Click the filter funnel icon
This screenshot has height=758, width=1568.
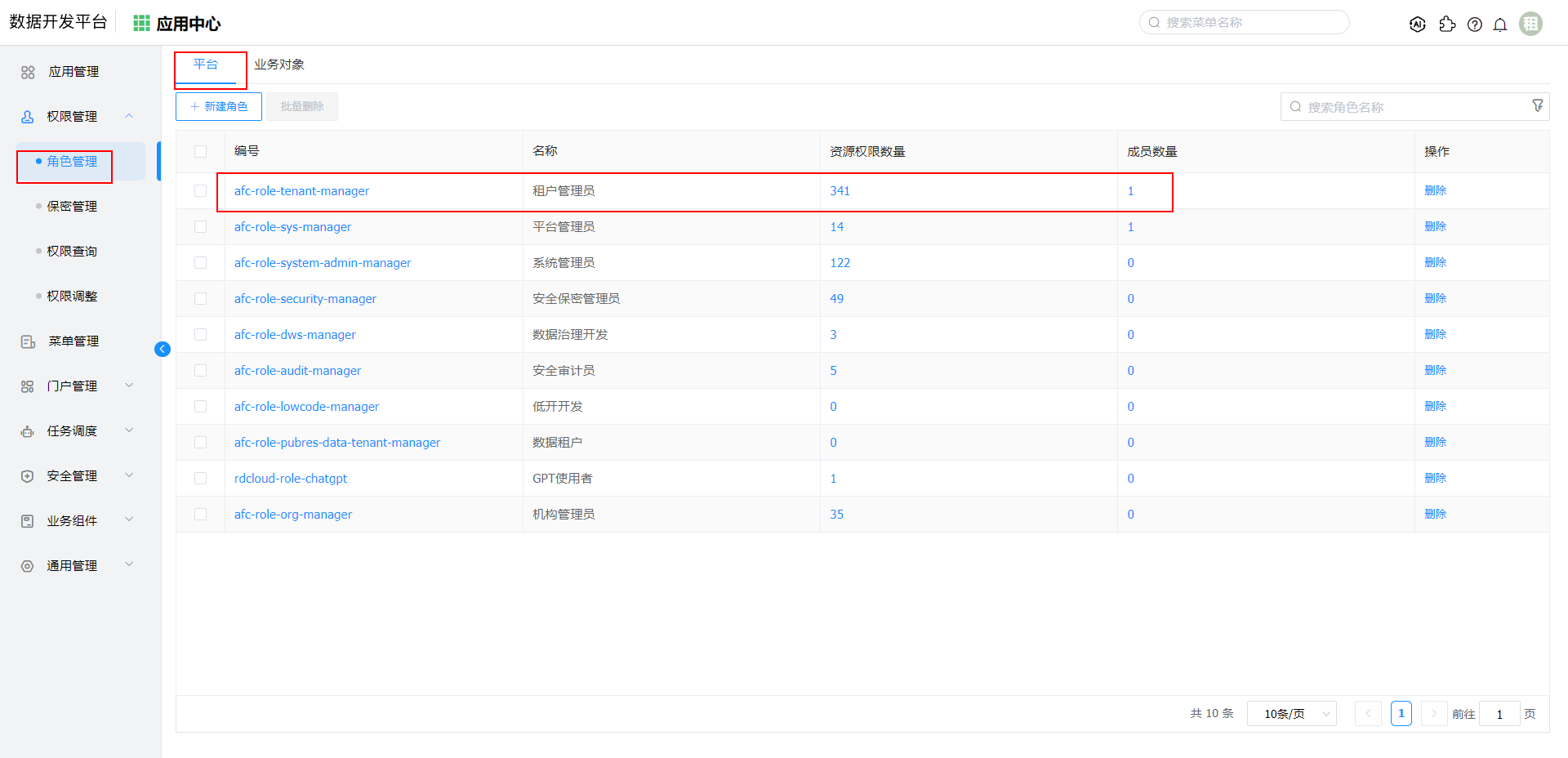tap(1538, 105)
